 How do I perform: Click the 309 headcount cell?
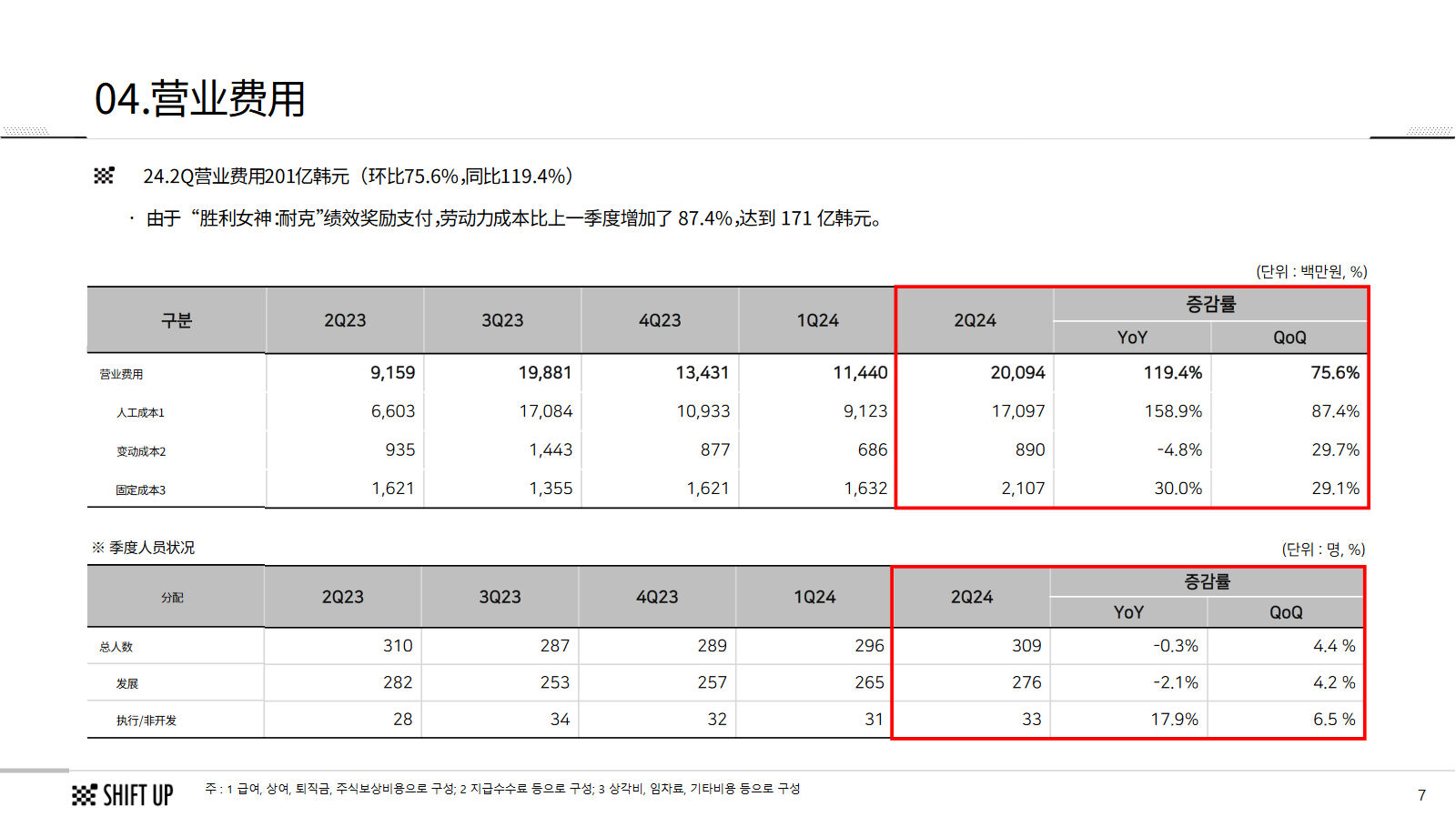(1026, 645)
